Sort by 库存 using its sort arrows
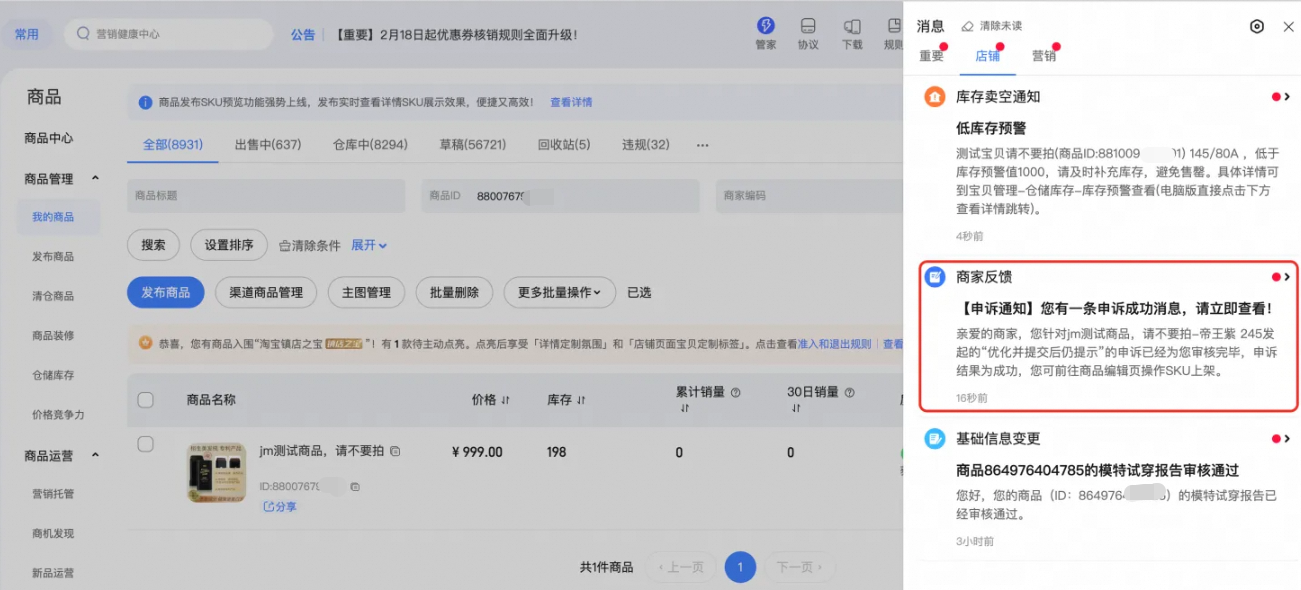Viewport: 1301px width, 590px height. pos(581,400)
